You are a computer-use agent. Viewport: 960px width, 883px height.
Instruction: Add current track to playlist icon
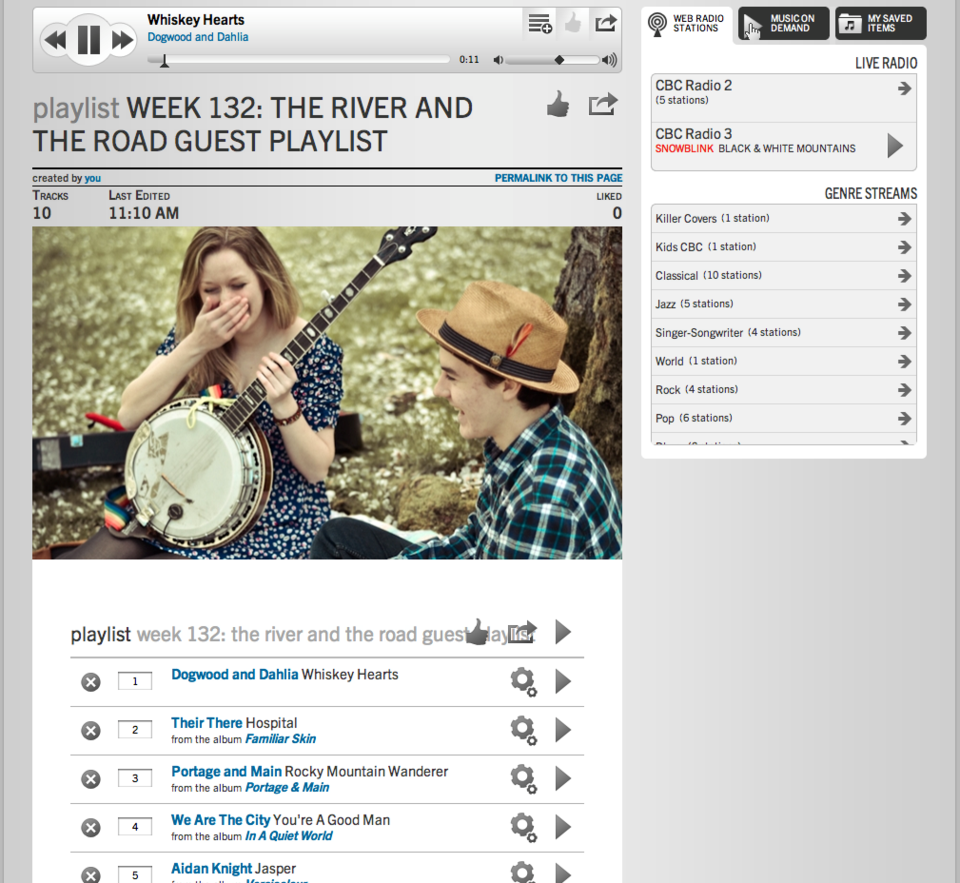point(539,24)
